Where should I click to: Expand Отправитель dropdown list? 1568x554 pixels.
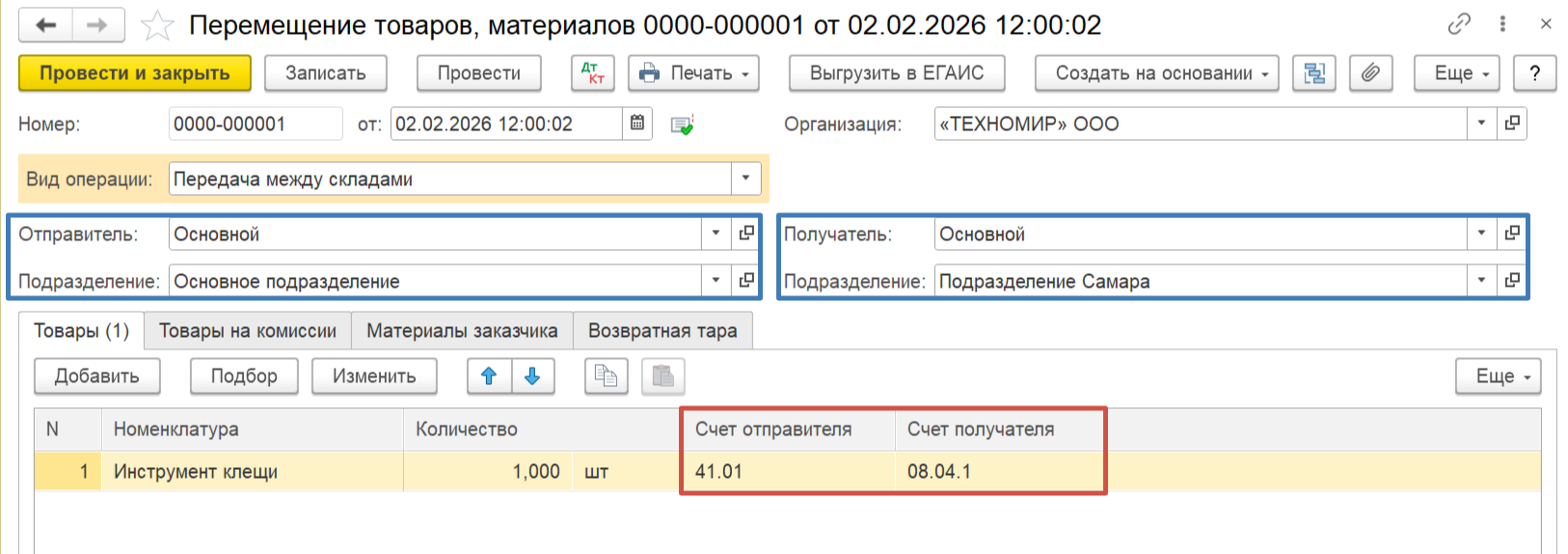tap(716, 234)
